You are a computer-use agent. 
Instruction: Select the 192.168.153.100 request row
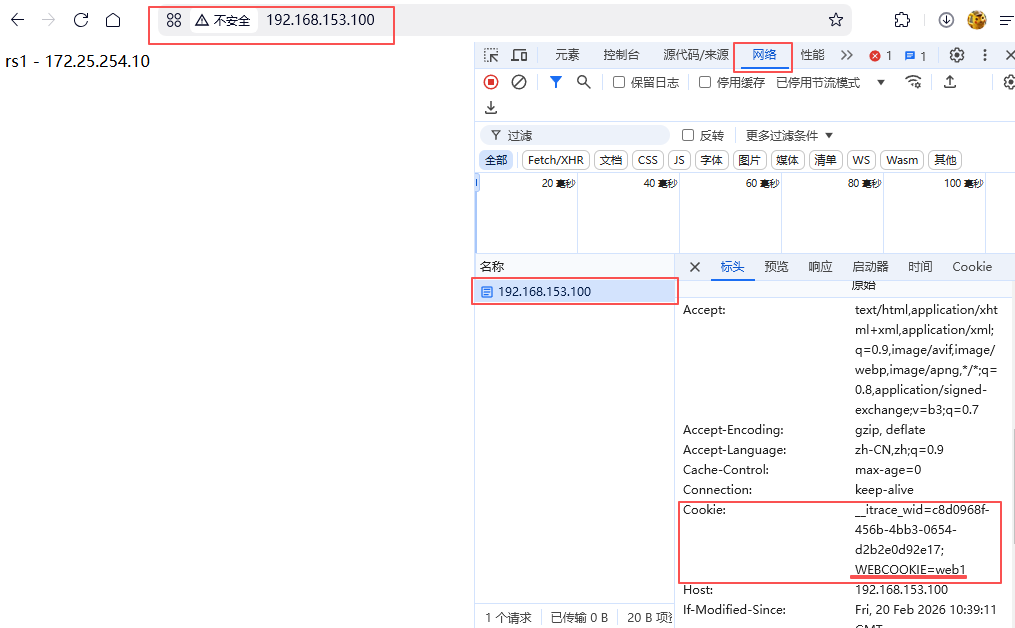(x=575, y=291)
